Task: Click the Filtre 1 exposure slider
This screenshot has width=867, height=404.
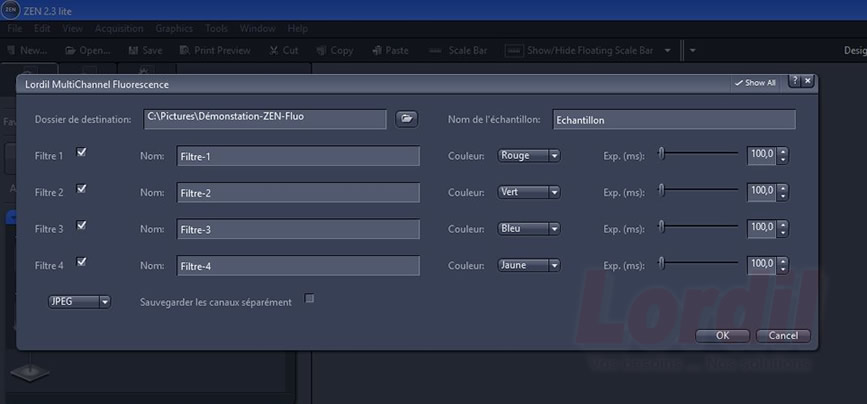Action: [698, 153]
